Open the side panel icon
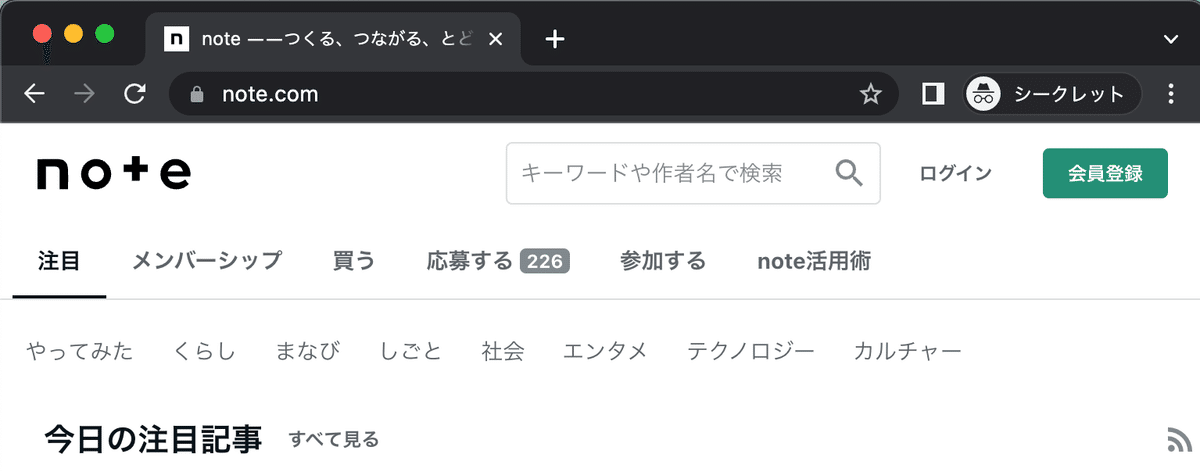The image size is (1200, 471). pyautogui.click(x=933, y=94)
